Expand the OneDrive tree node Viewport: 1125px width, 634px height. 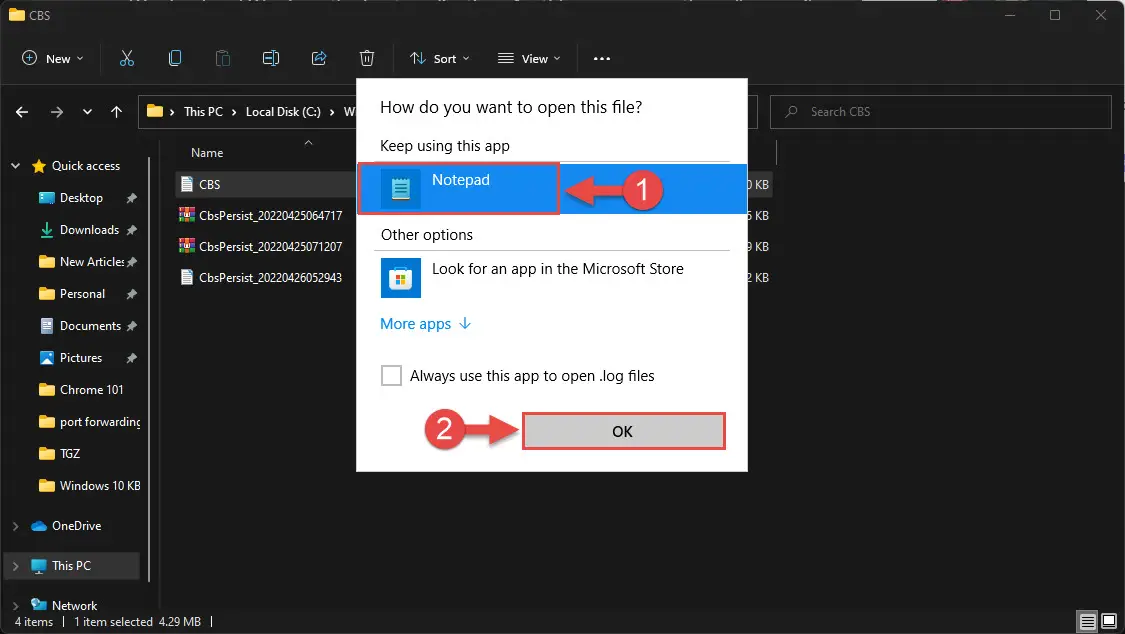pos(16,526)
